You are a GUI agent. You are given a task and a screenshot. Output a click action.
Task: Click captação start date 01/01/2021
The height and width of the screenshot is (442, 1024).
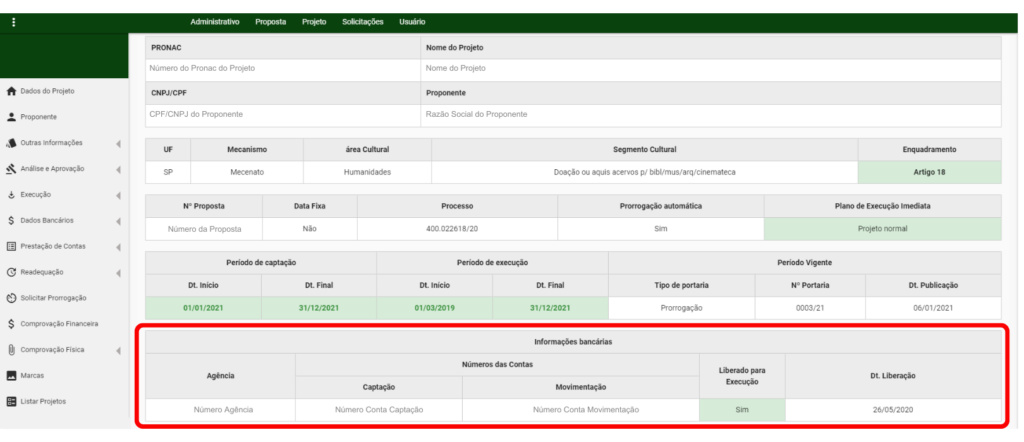click(203, 308)
